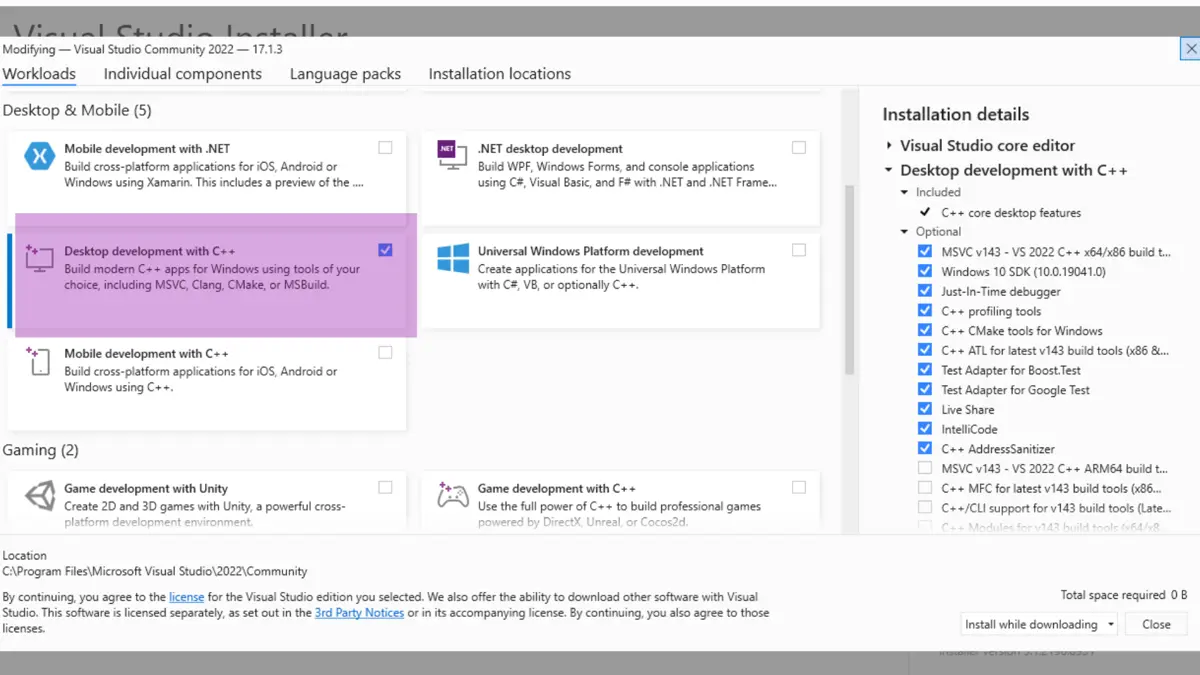This screenshot has width=1200, height=675.
Task: Uncheck the Desktop development with C++ workload
Action: (386, 250)
